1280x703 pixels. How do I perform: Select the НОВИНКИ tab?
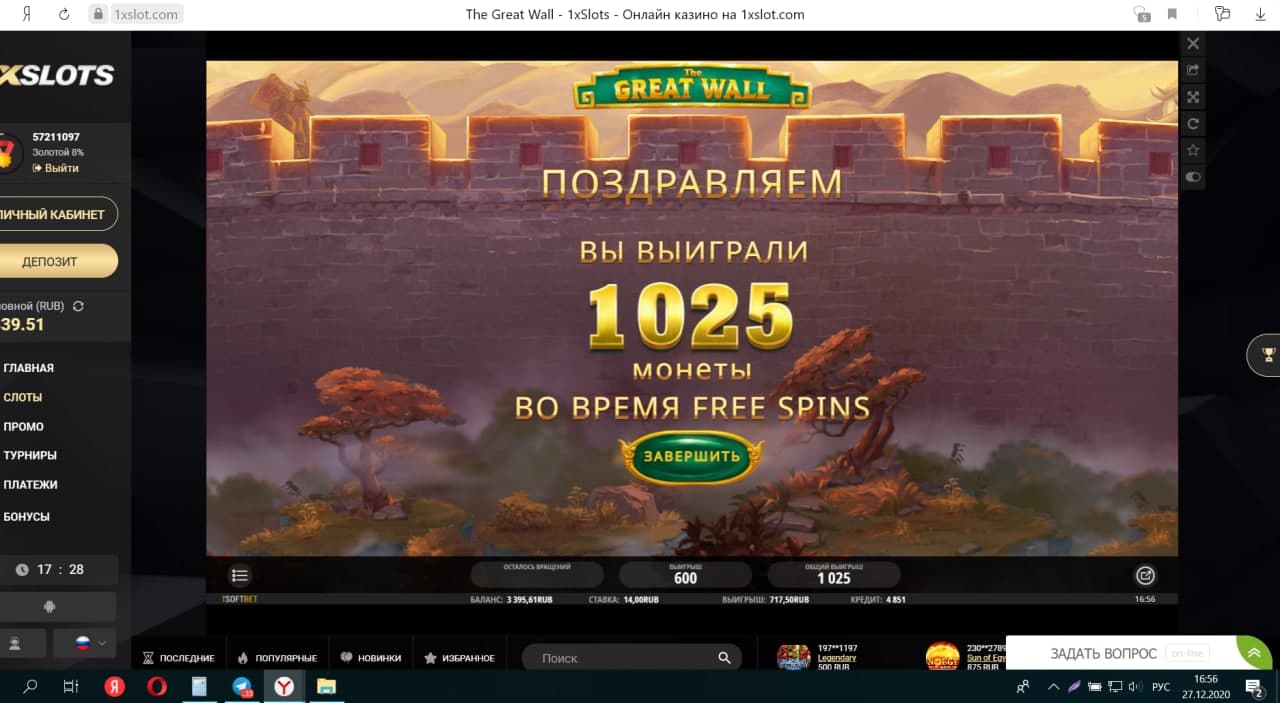pyautogui.click(x=370, y=658)
